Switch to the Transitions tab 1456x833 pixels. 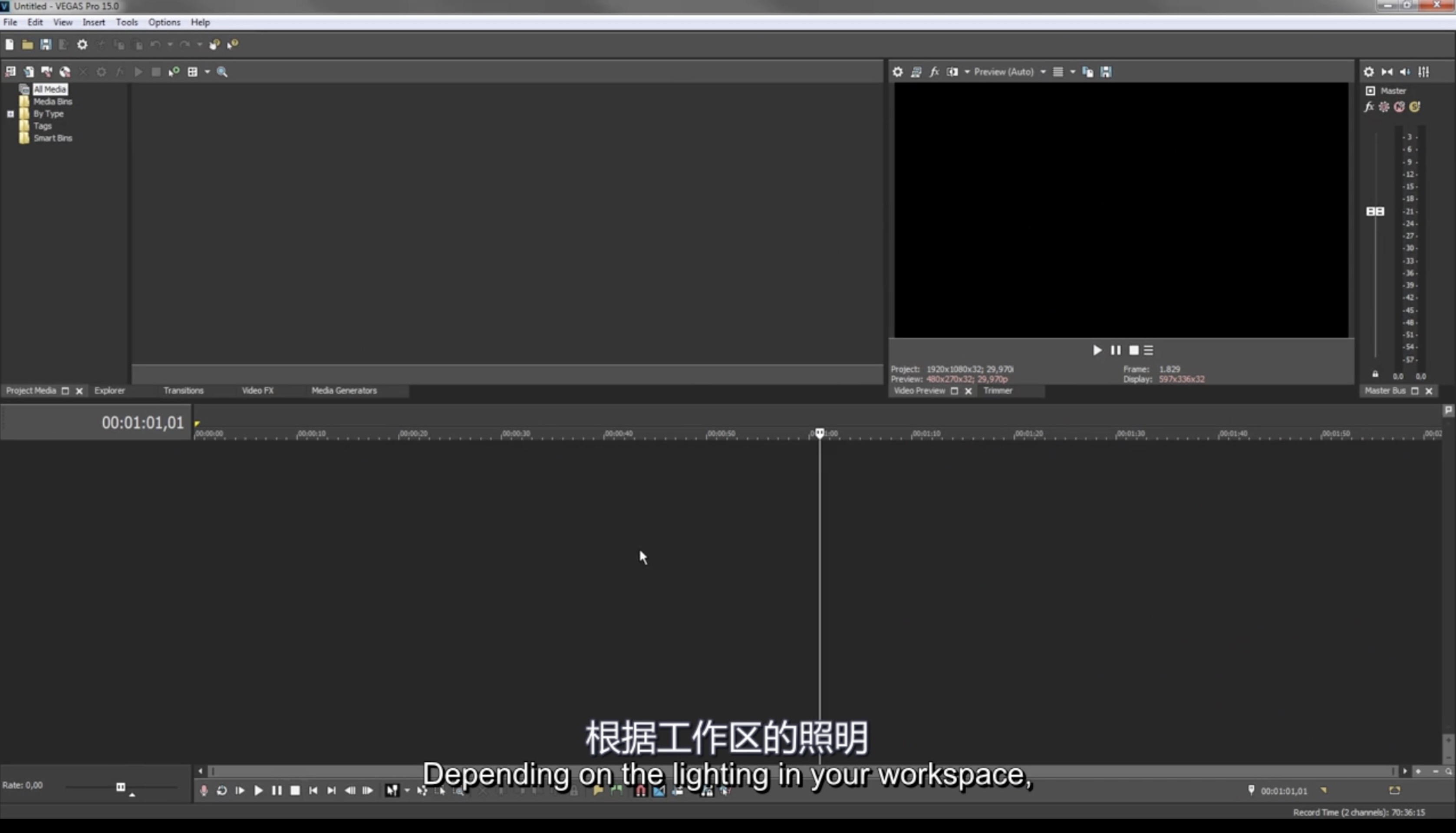tap(183, 390)
